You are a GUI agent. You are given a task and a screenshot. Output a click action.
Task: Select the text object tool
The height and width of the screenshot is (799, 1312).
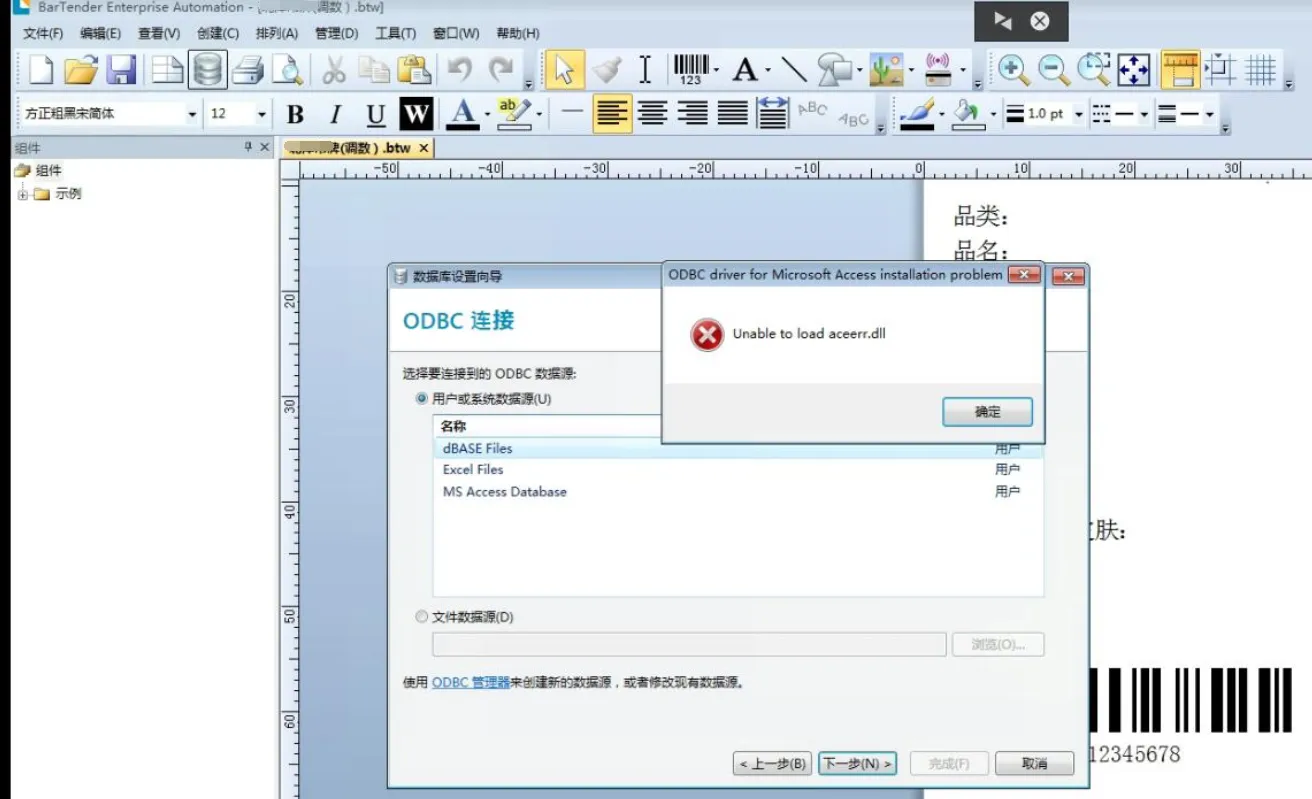[744, 69]
